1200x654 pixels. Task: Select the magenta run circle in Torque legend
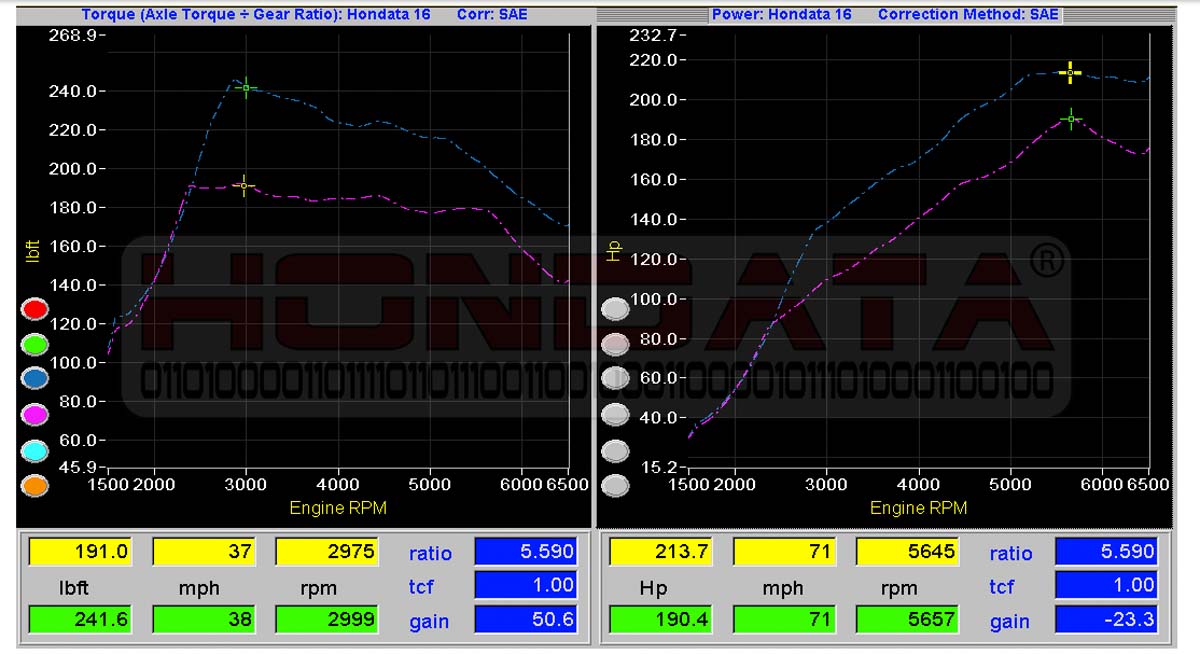pos(35,414)
